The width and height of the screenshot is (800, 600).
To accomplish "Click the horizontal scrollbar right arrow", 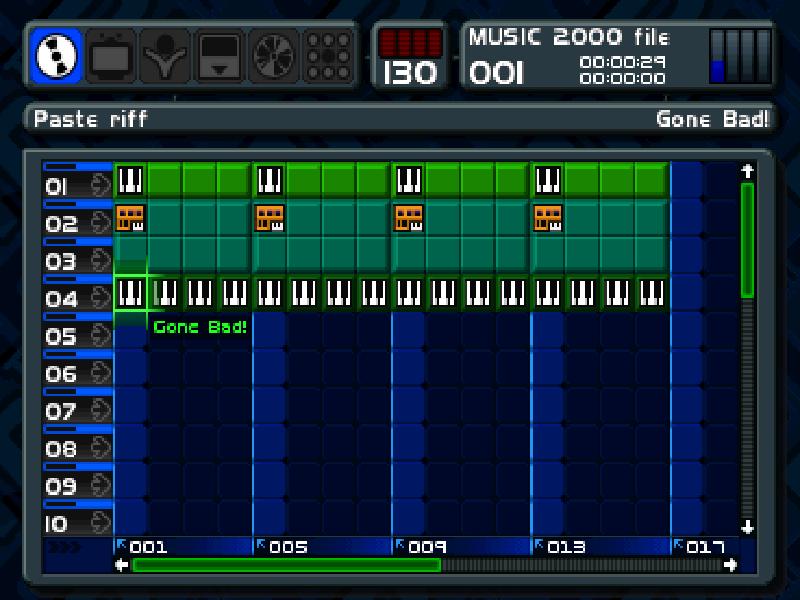I will pyautogui.click(x=730, y=565).
